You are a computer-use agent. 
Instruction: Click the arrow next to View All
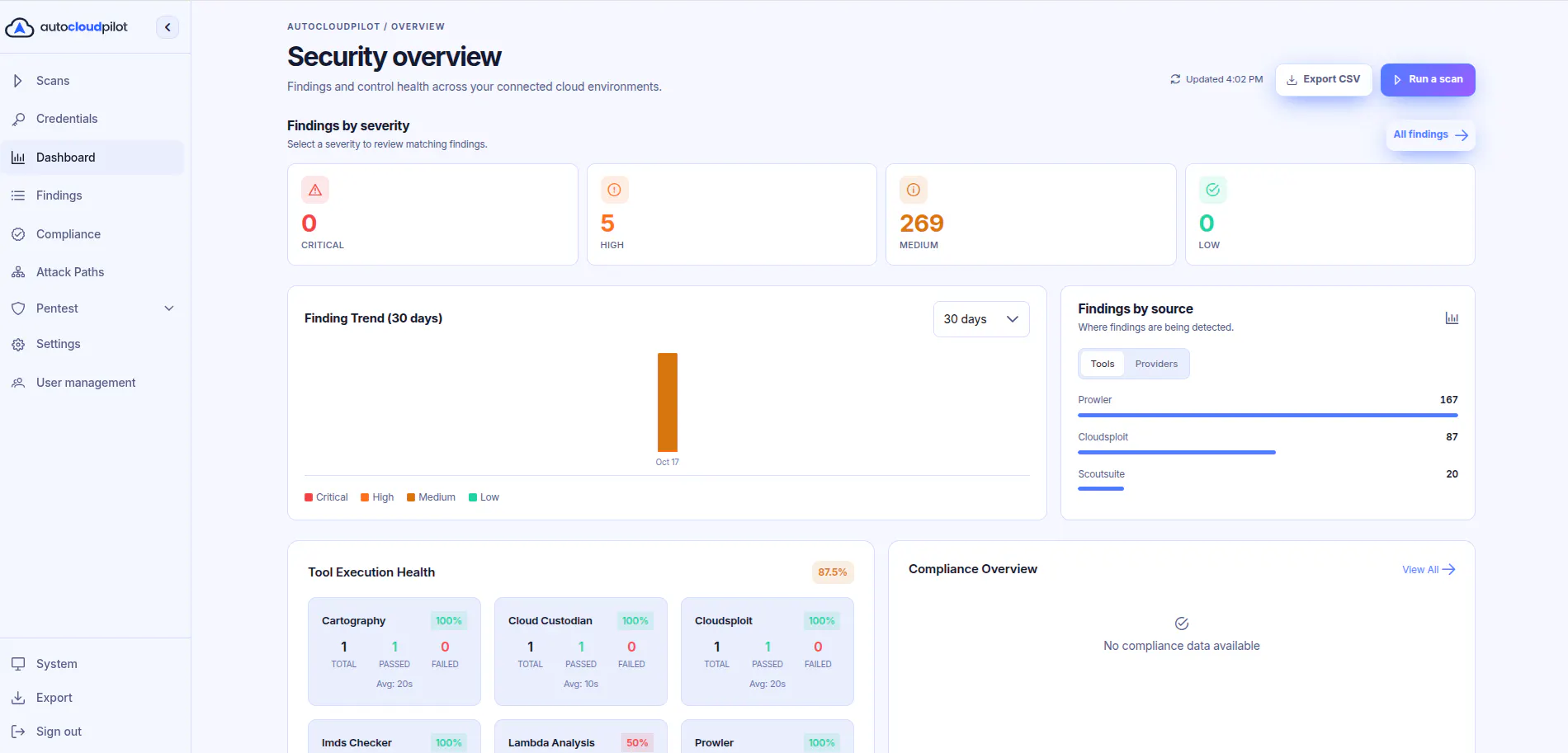1448,570
